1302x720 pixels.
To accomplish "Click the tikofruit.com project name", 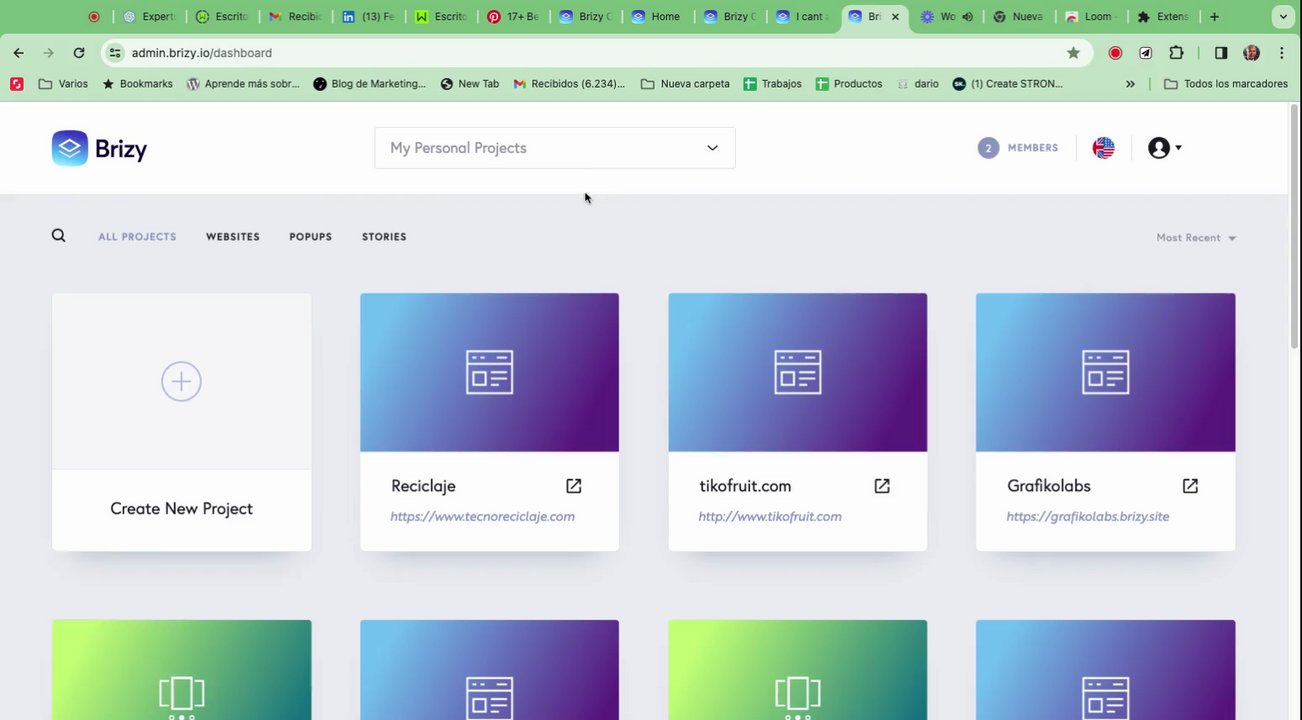I will pos(745,486).
